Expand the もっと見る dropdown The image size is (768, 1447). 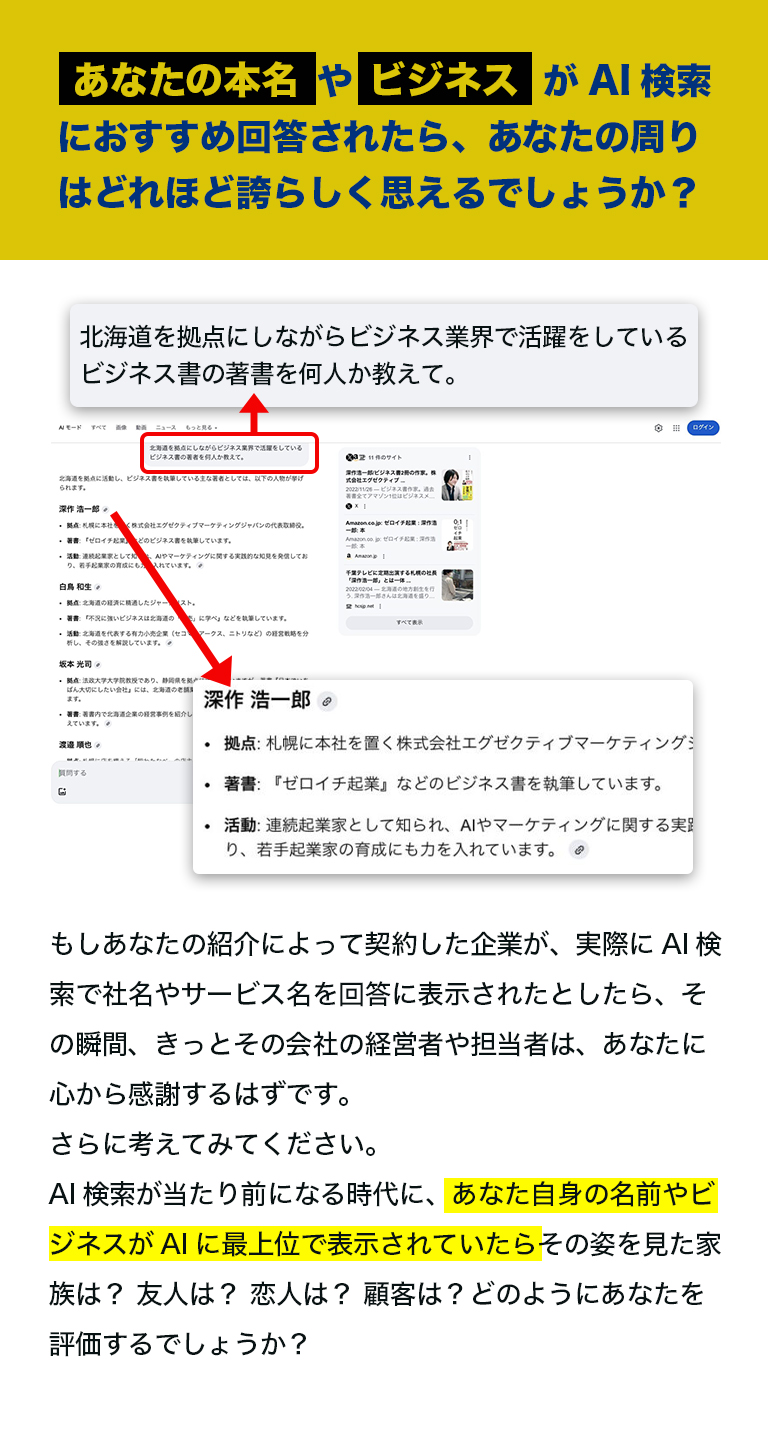(201, 427)
